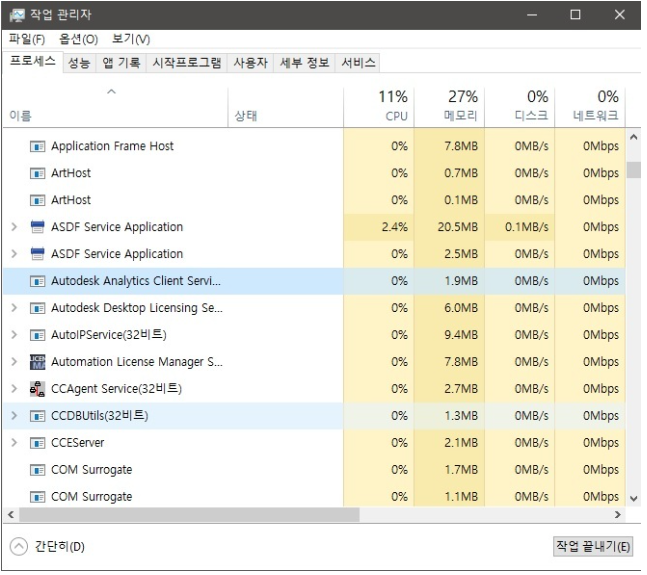Select the 프로세스 tab

[33, 62]
